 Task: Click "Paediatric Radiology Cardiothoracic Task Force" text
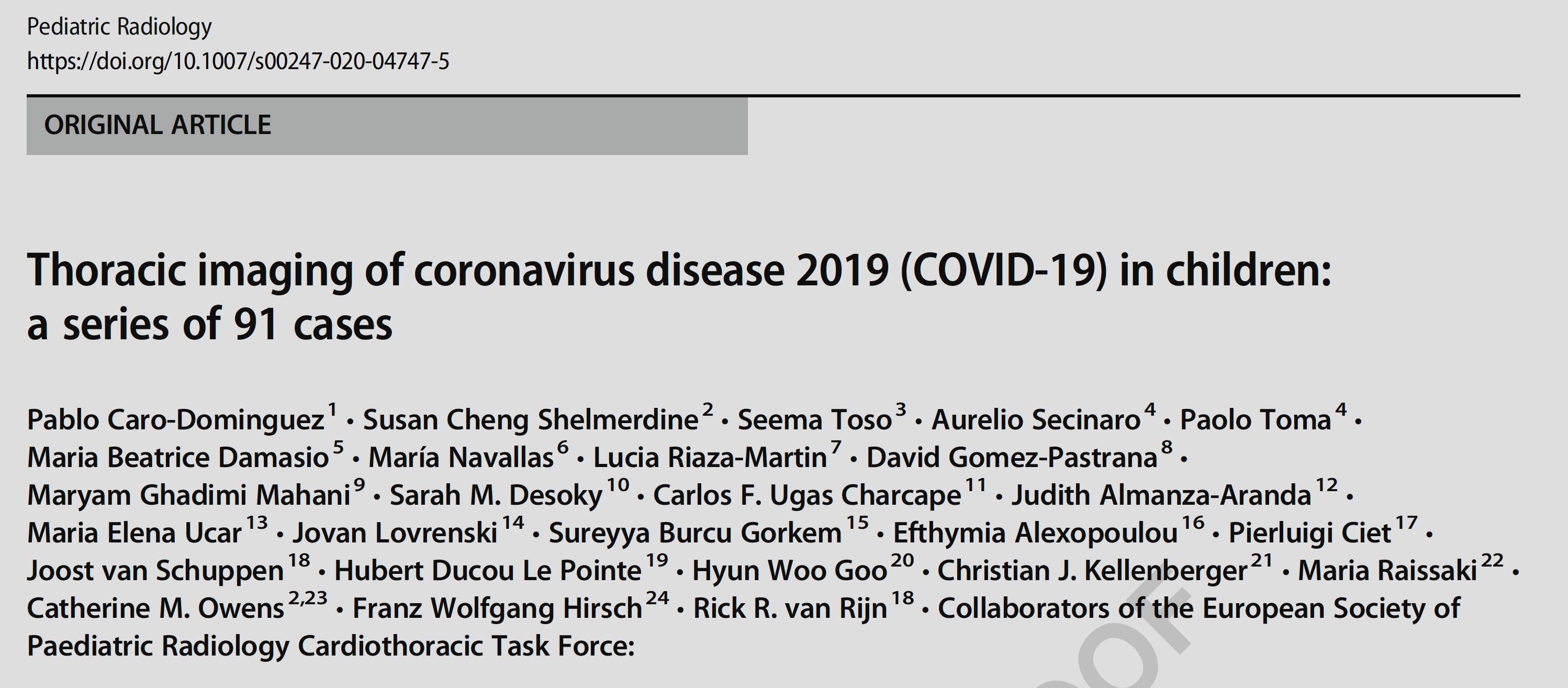(x=331, y=647)
